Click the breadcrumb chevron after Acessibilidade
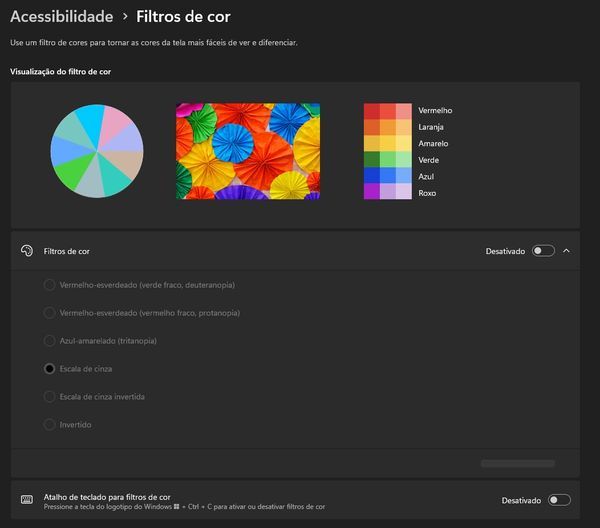 [123, 17]
